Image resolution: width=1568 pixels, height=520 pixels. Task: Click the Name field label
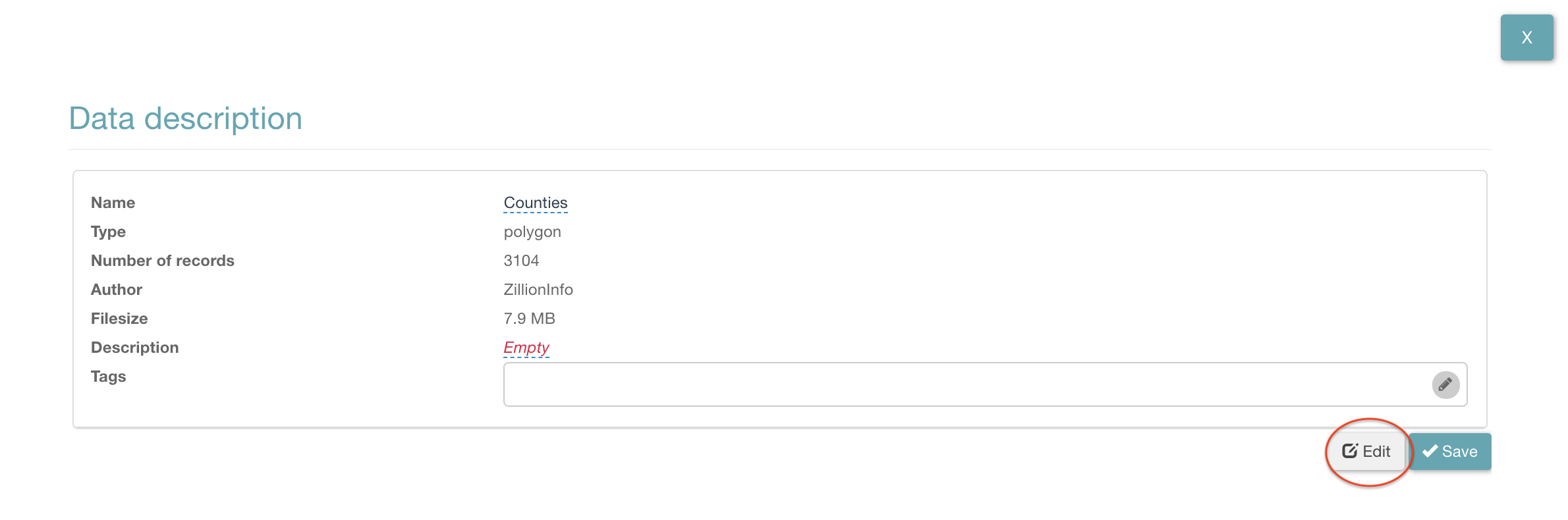coord(113,203)
